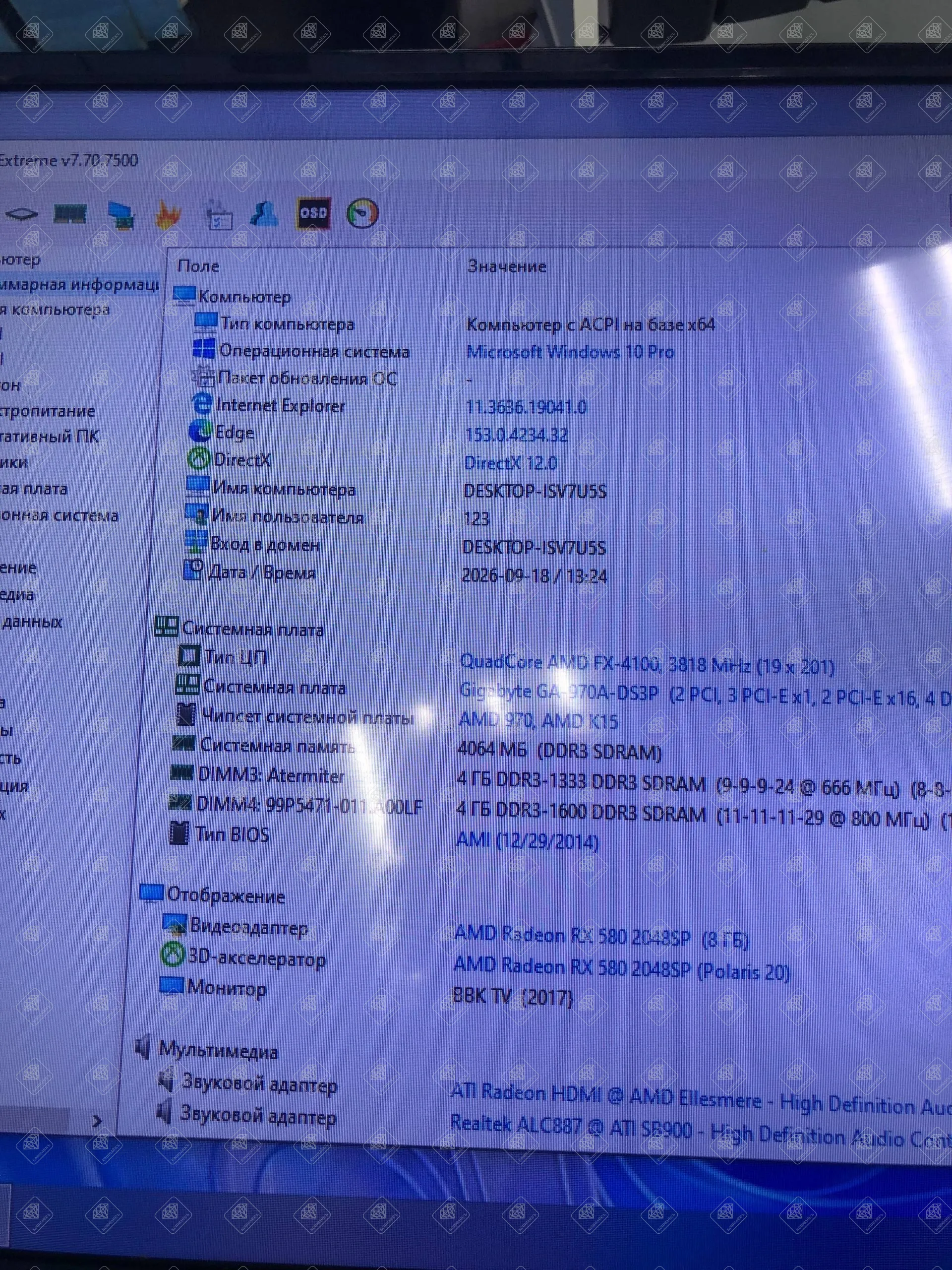The height and width of the screenshot is (1270, 952).
Task: Open the checklist report toolbar icon
Action: [219, 215]
